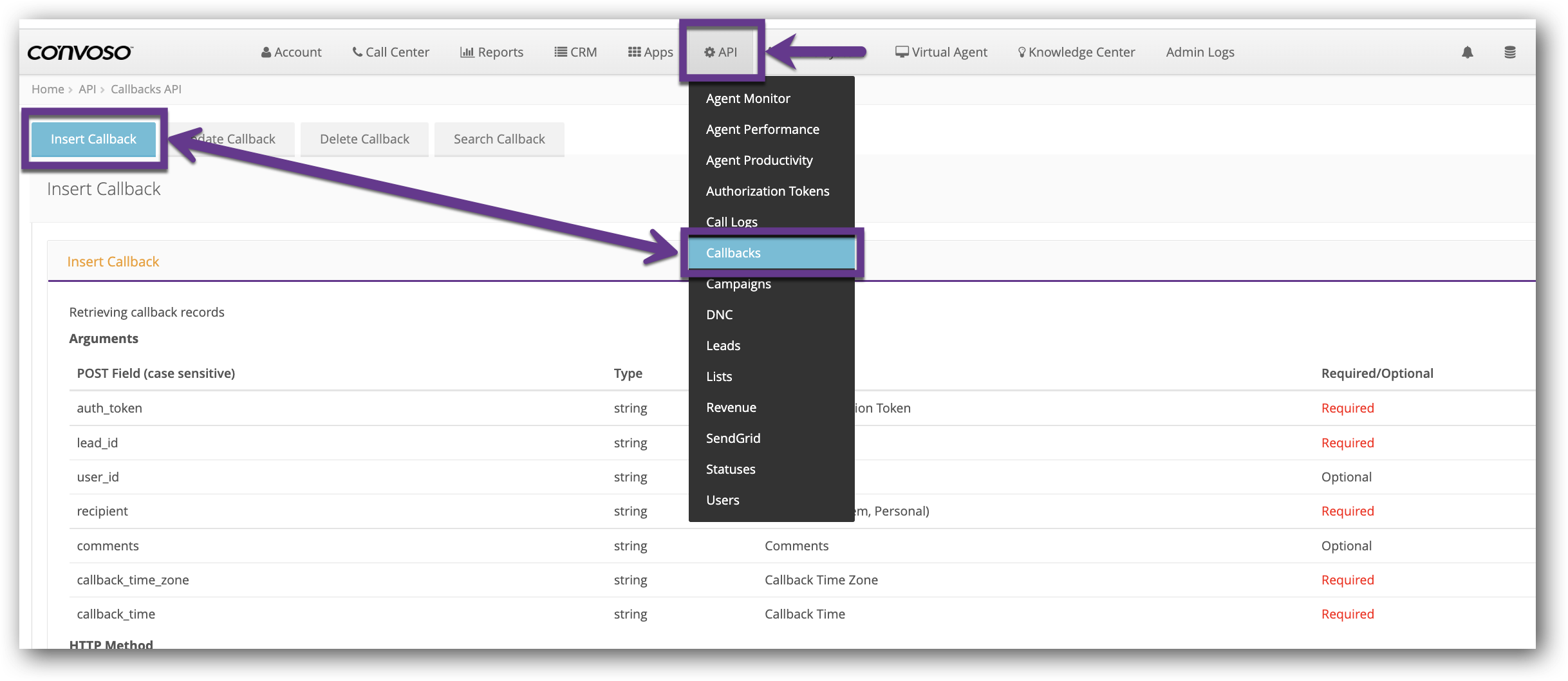Viewport: 1568px width, 681px height.
Task: Click the API menu in navbar
Action: 721,52
